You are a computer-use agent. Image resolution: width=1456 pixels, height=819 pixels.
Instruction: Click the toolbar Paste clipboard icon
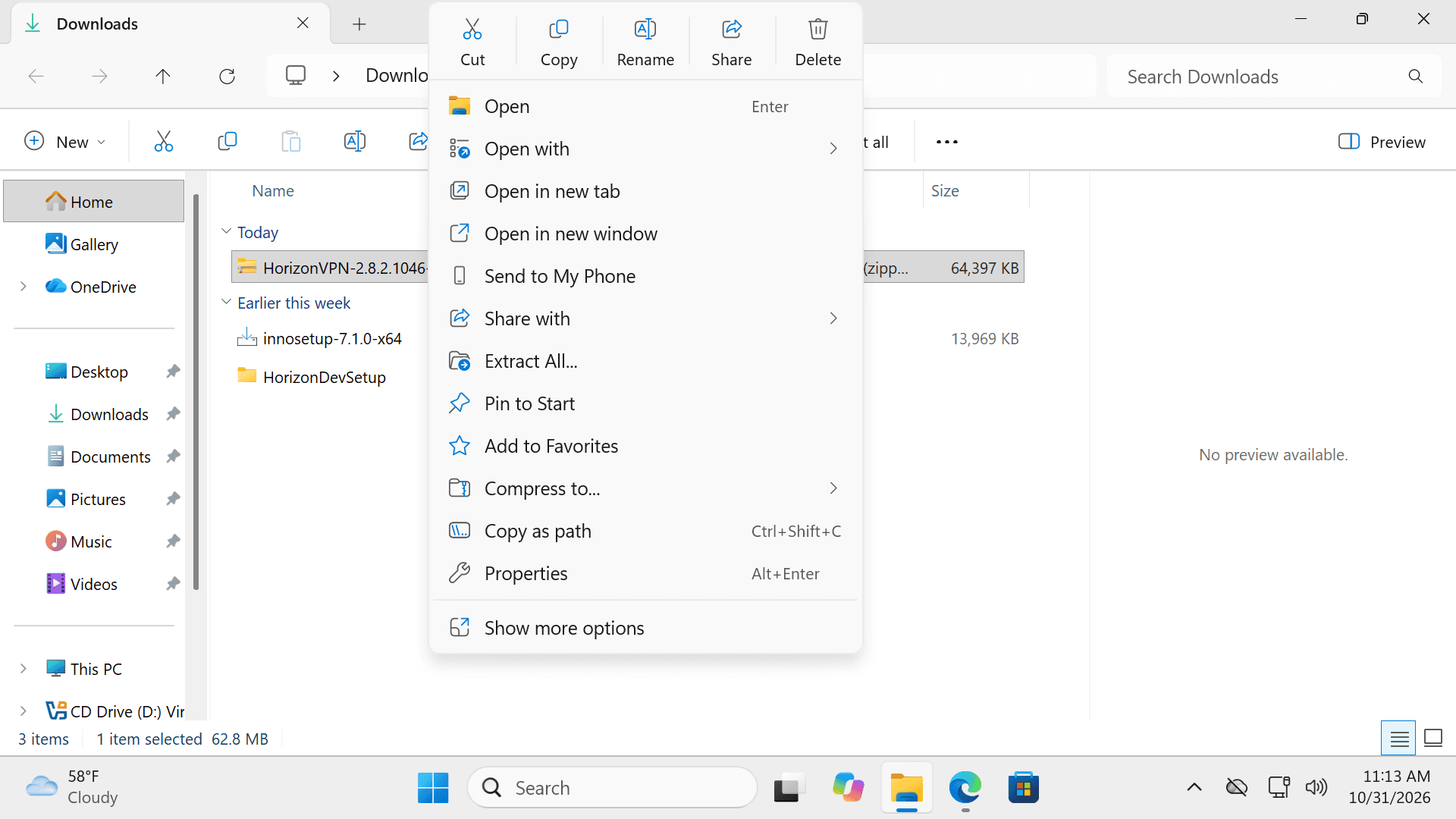point(291,142)
